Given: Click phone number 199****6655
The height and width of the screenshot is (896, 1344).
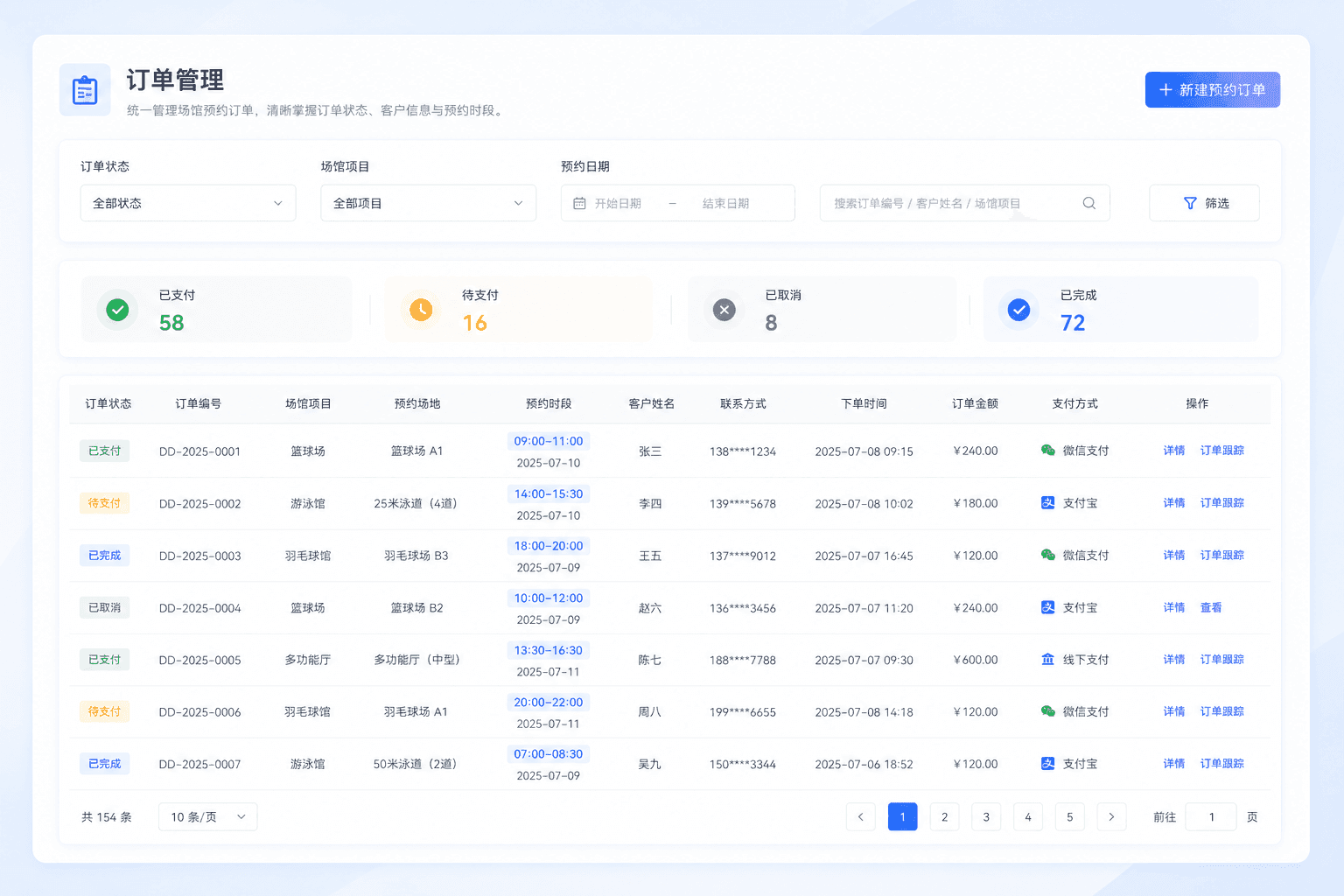Looking at the screenshot, I should tap(743, 712).
